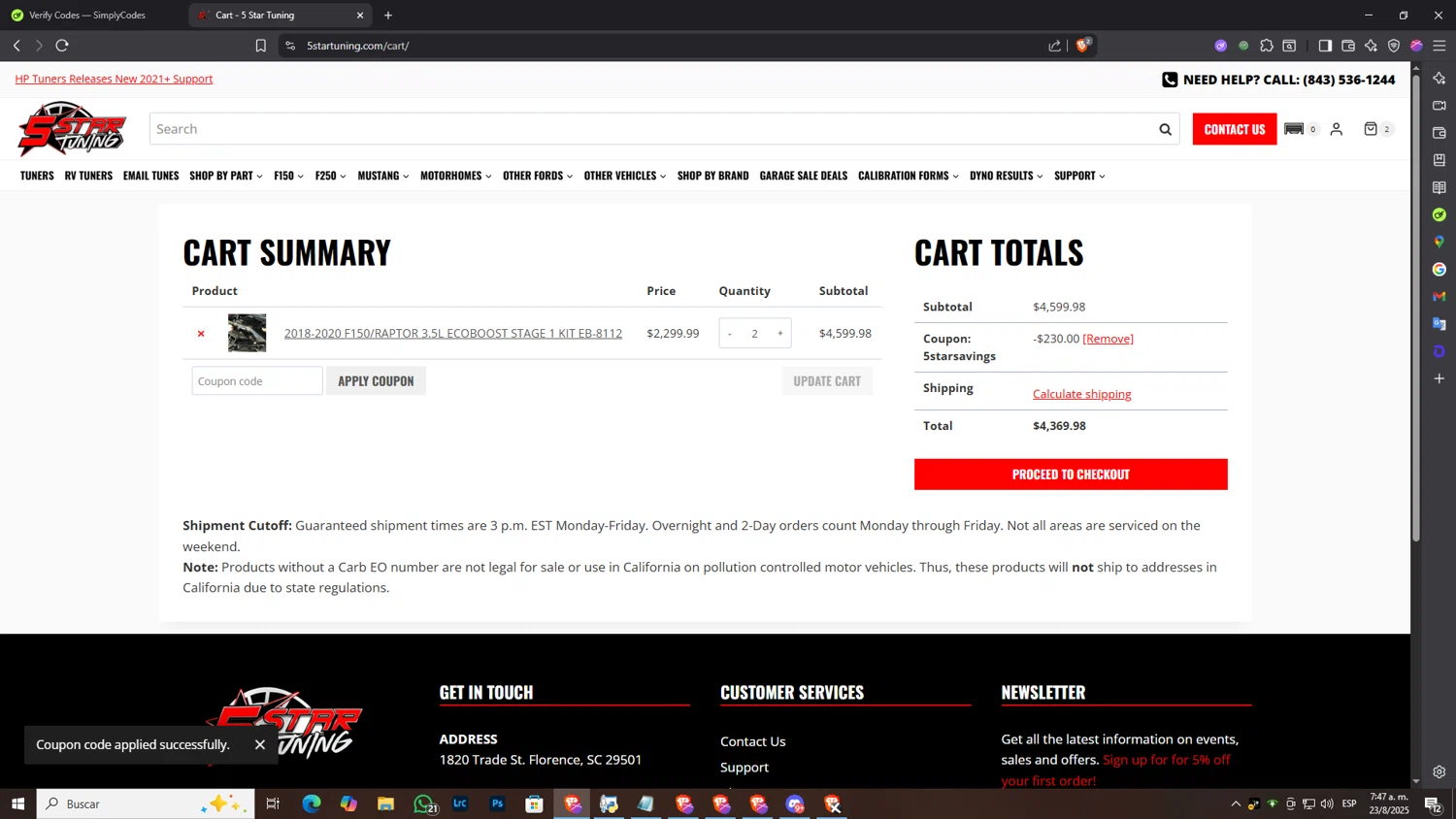The height and width of the screenshot is (819, 1456).
Task: Open Lightroom Classic from taskbar
Action: pyautogui.click(x=460, y=803)
